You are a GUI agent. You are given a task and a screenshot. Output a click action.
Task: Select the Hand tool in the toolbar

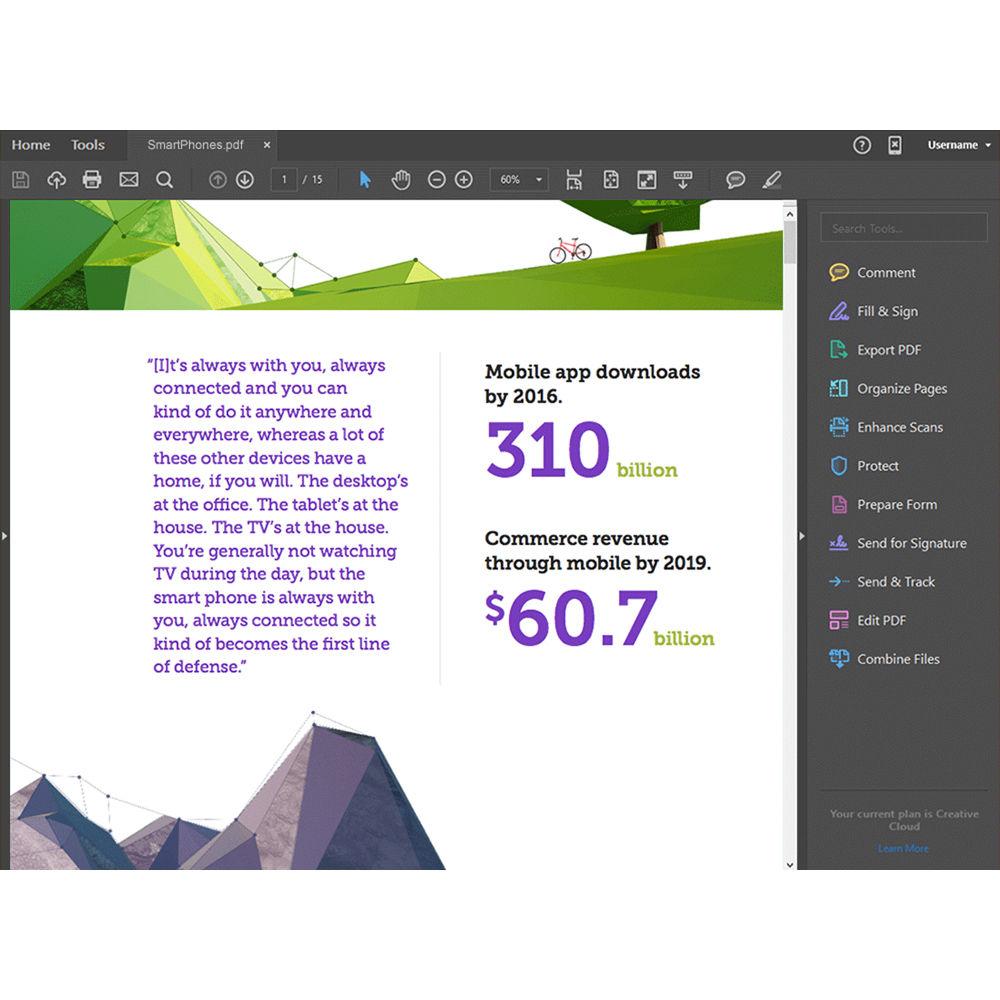tap(400, 180)
